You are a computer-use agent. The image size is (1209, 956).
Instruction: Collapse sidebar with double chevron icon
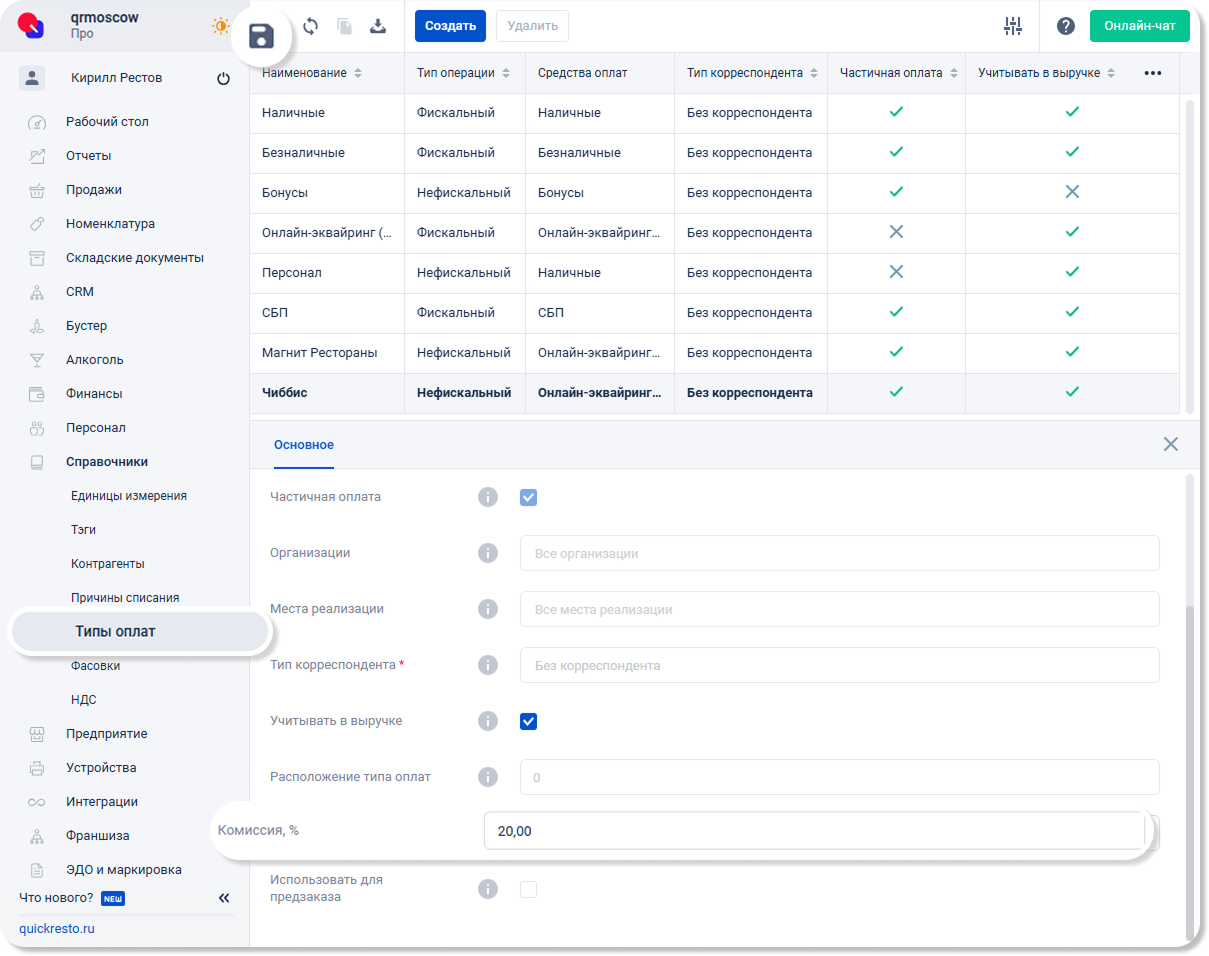(224, 898)
